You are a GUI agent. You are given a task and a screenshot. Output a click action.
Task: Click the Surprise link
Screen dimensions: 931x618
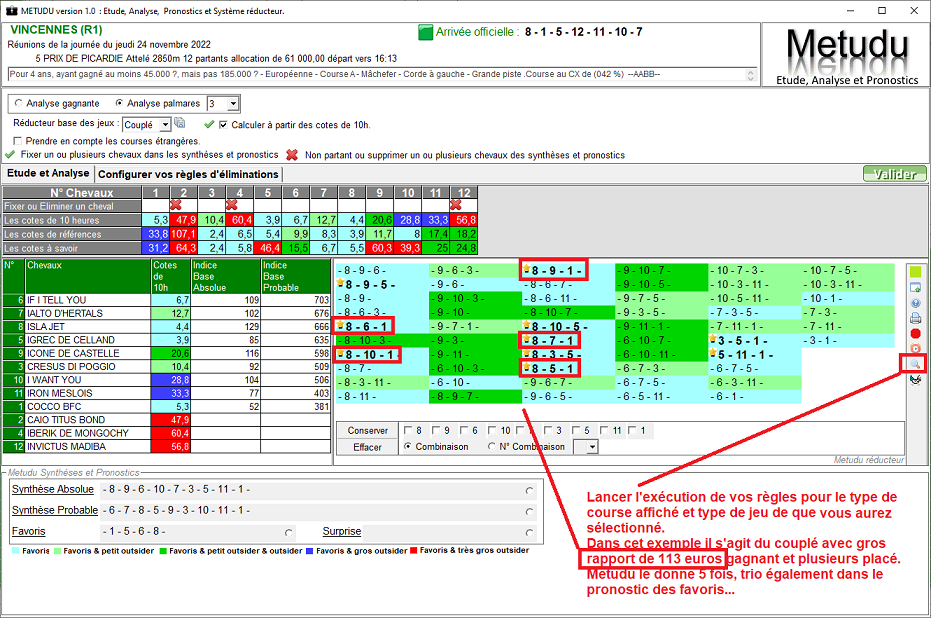point(341,531)
